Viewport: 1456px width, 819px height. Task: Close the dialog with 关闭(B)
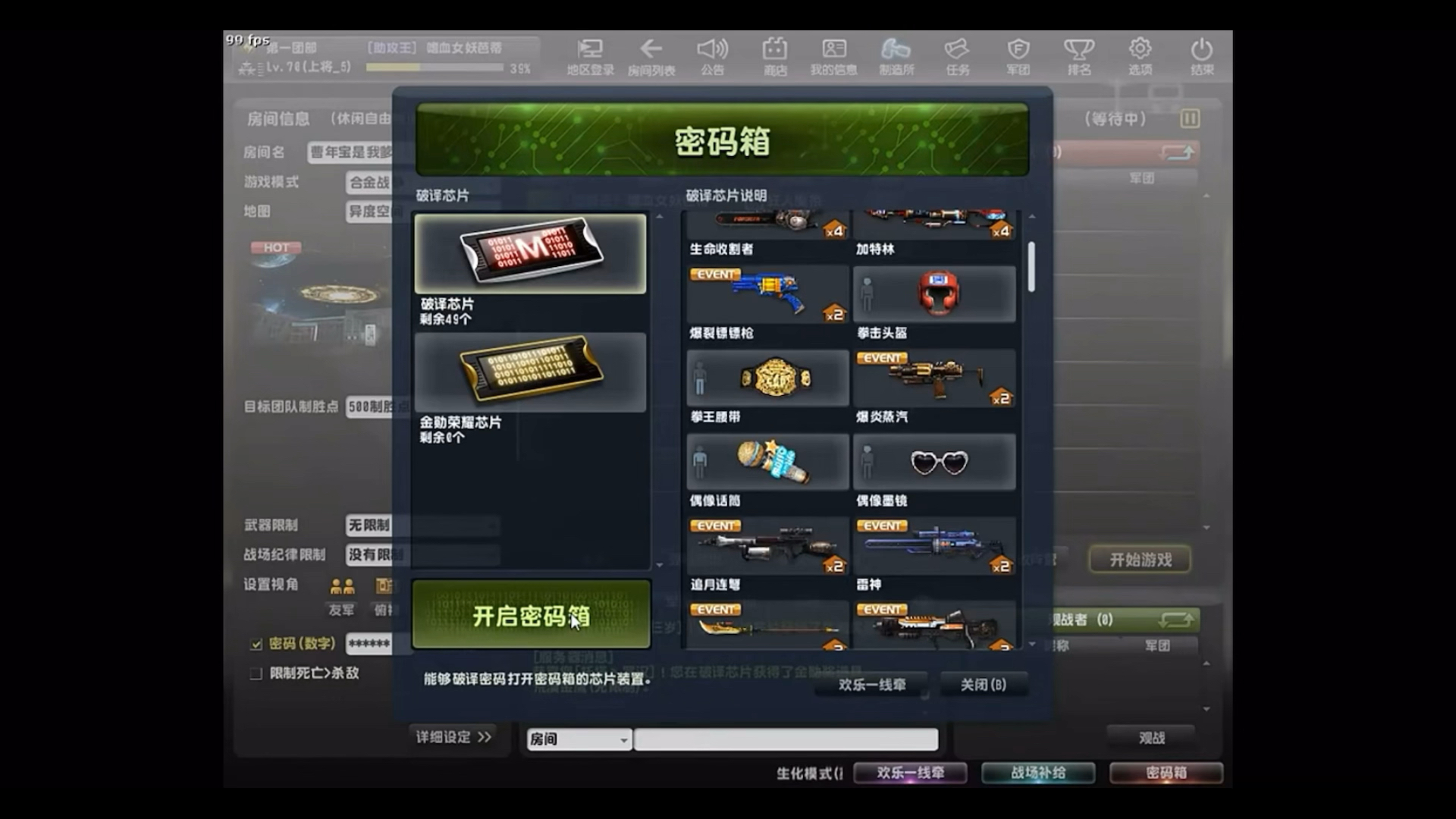pyautogui.click(x=984, y=685)
